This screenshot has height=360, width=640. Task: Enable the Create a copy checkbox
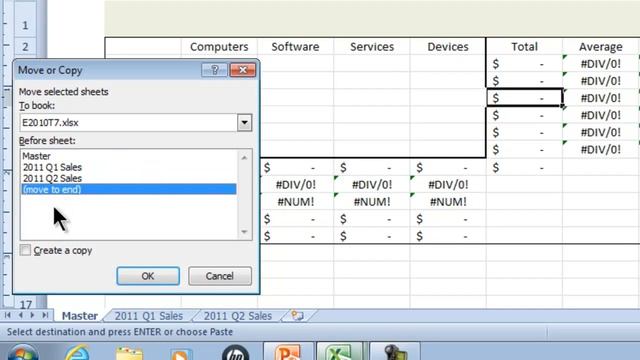25,250
